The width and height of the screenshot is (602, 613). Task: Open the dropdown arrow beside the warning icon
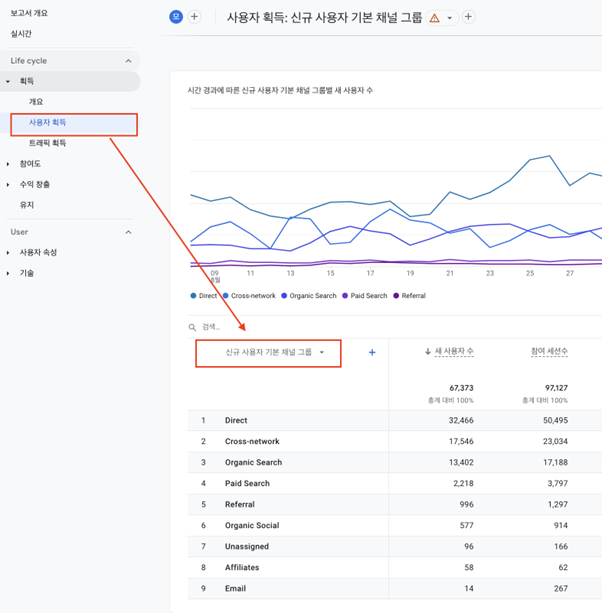[450, 18]
